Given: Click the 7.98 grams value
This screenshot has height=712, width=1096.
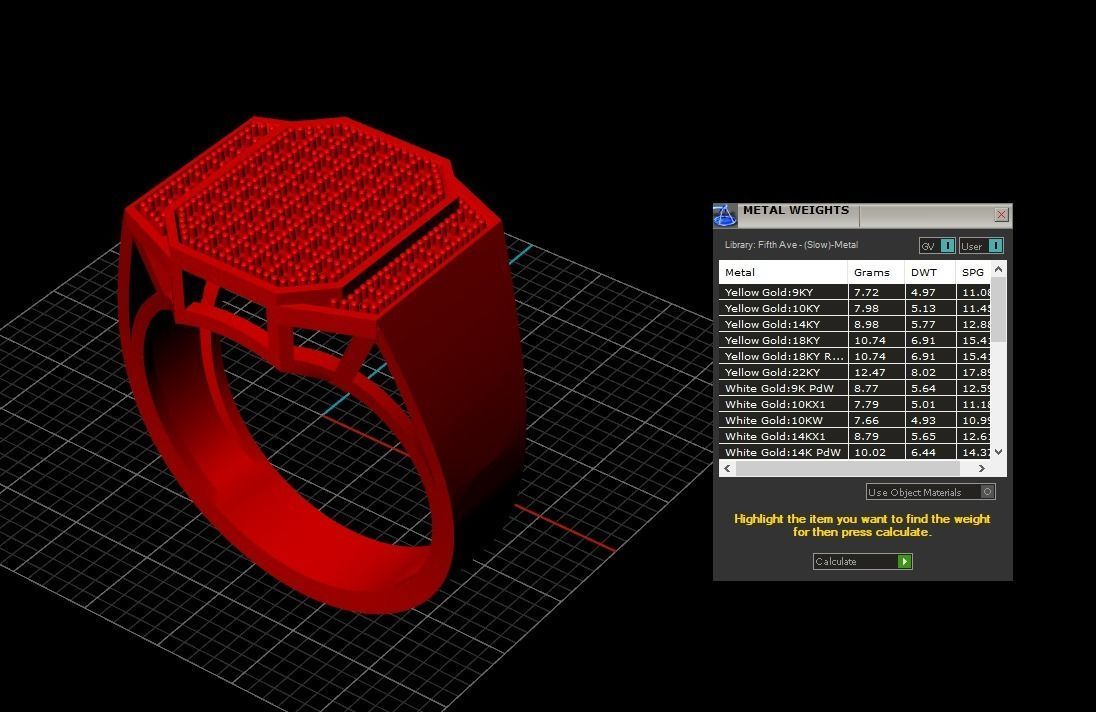Looking at the screenshot, I should coord(866,308).
